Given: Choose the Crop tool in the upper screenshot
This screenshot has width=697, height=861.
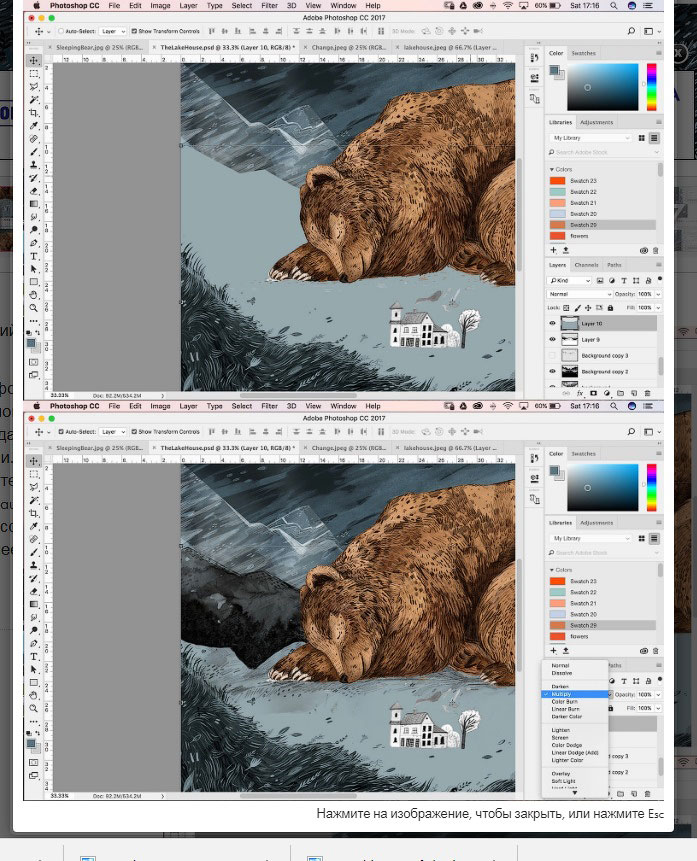Looking at the screenshot, I should point(34,113).
